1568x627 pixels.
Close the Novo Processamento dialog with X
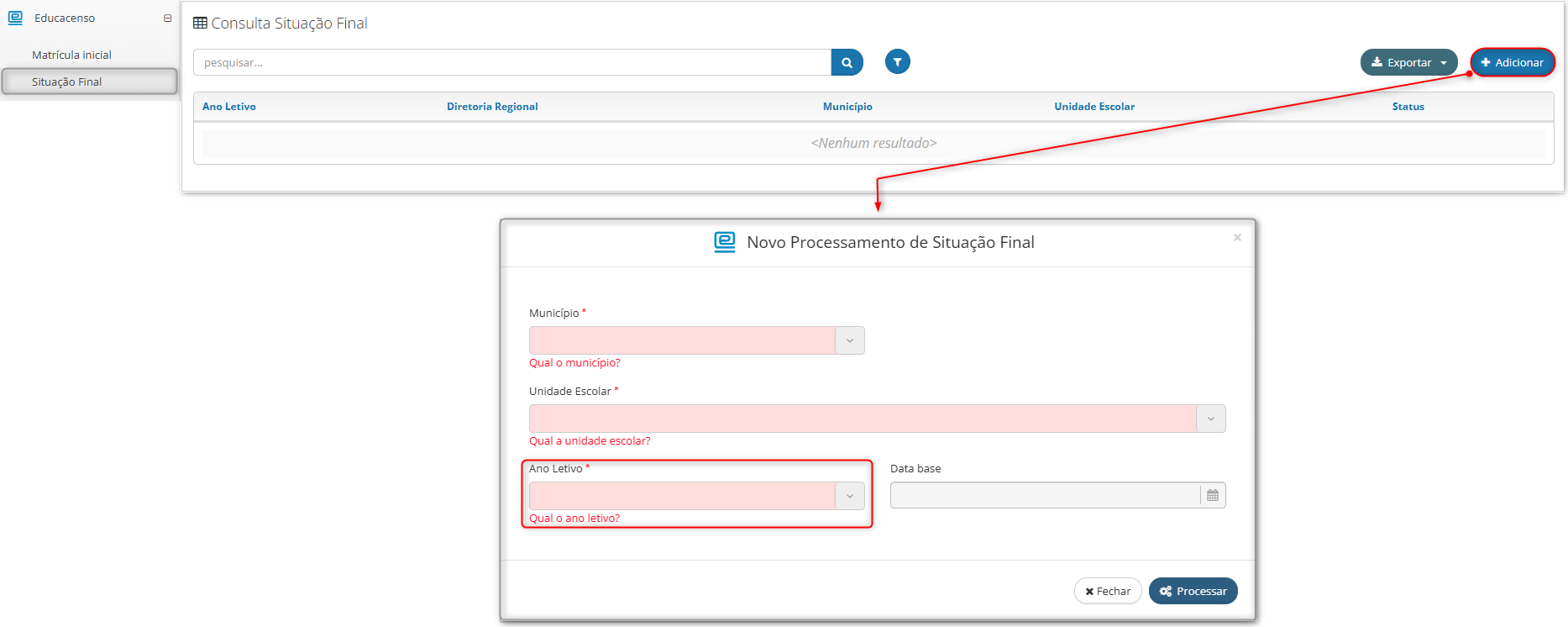coord(1237,238)
